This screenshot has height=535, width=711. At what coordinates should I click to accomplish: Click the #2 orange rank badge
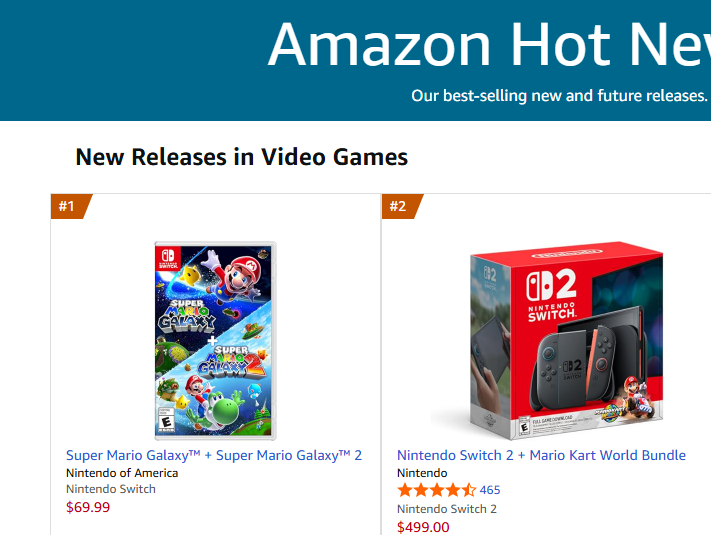[x=399, y=207]
